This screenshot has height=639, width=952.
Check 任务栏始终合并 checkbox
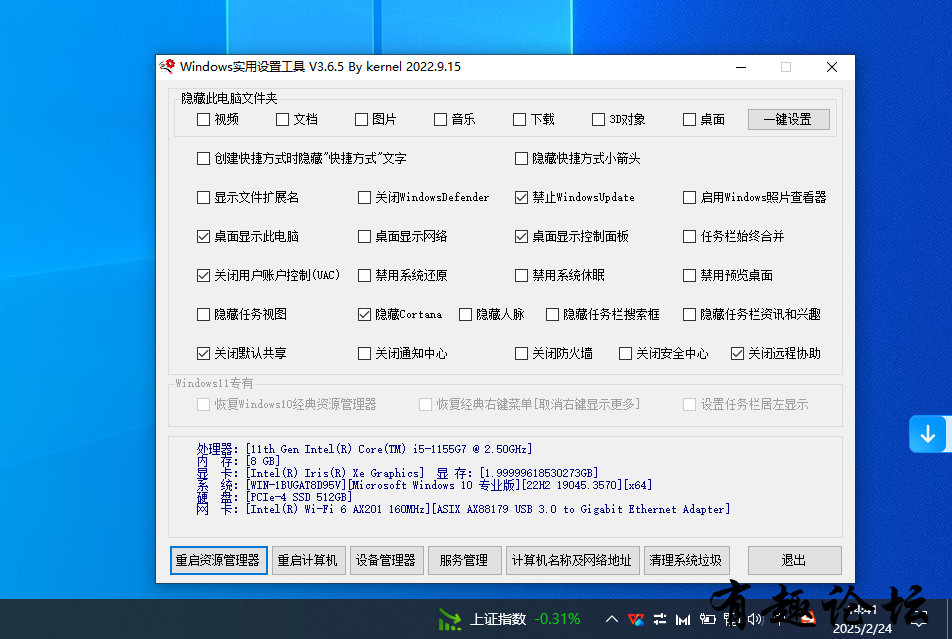tap(689, 236)
